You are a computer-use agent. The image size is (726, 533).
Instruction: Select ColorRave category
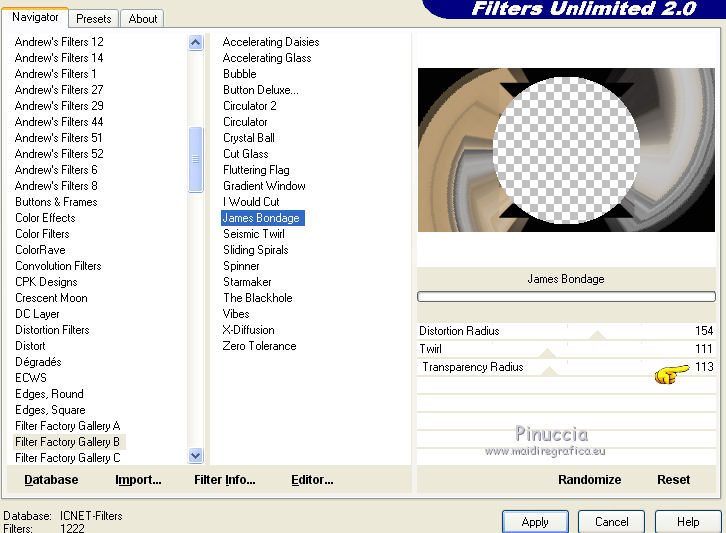coord(40,250)
